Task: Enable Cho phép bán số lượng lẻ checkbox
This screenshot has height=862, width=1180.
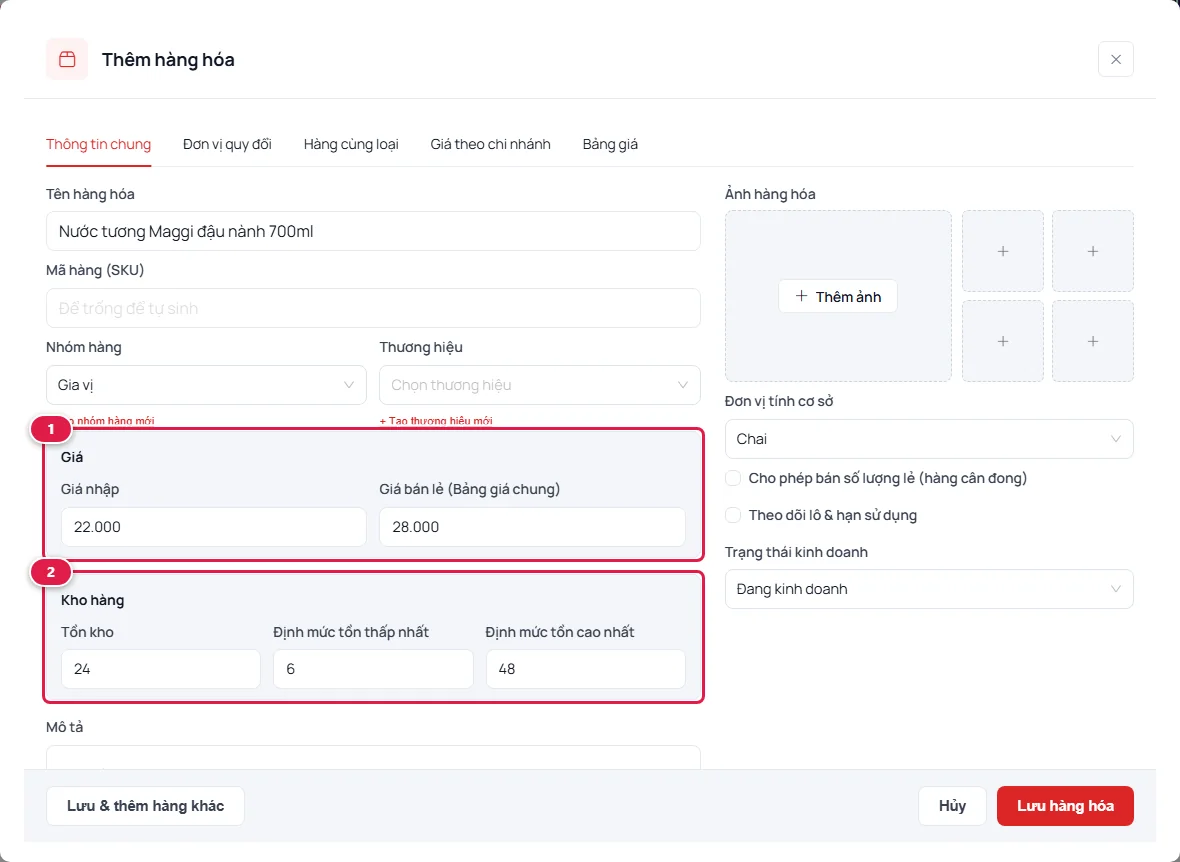Action: 733,478
